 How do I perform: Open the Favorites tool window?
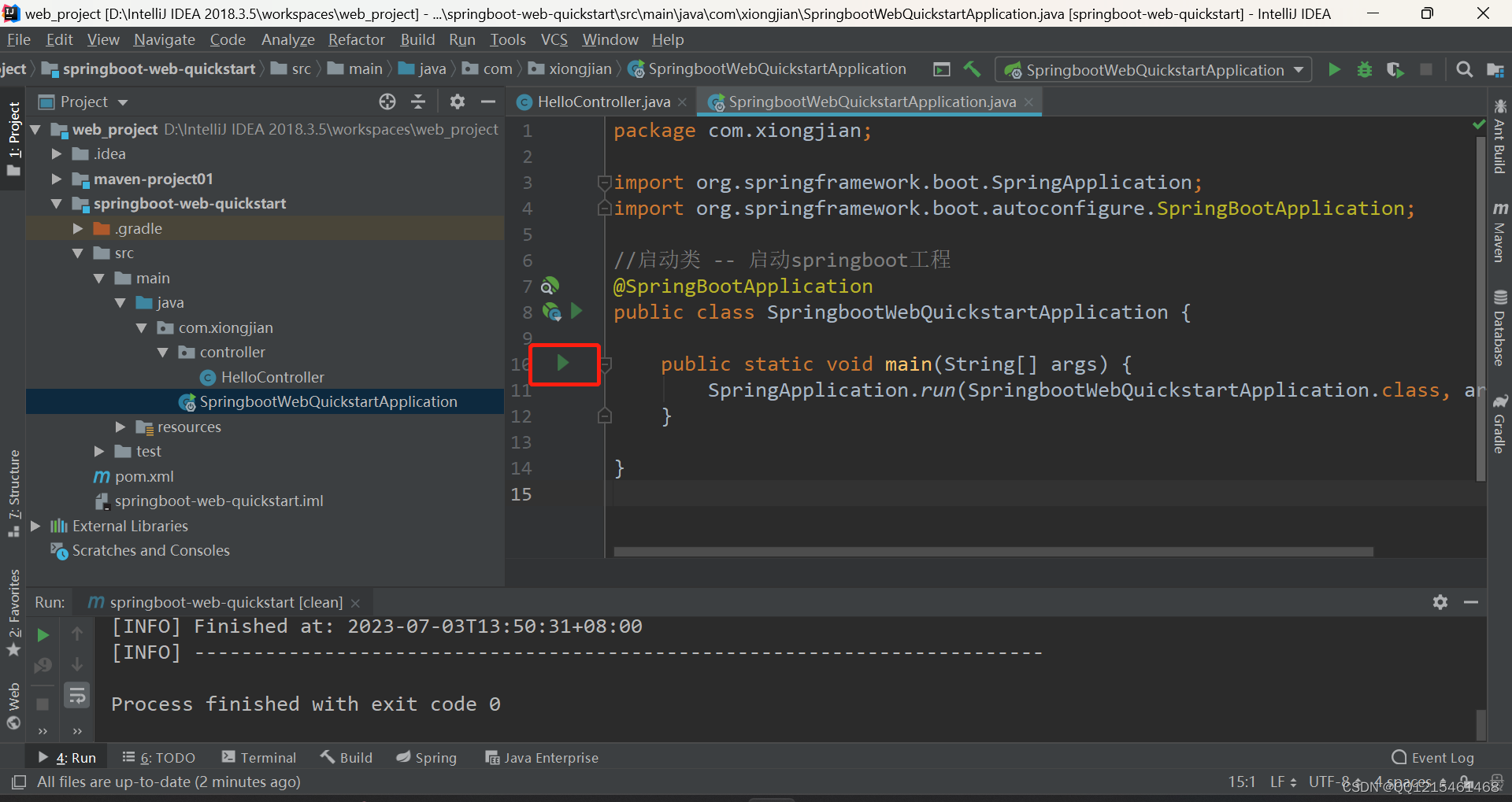pyautogui.click(x=13, y=612)
